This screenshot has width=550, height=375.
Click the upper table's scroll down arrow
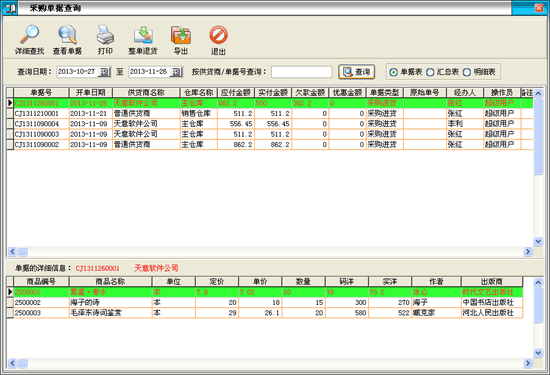(538, 241)
